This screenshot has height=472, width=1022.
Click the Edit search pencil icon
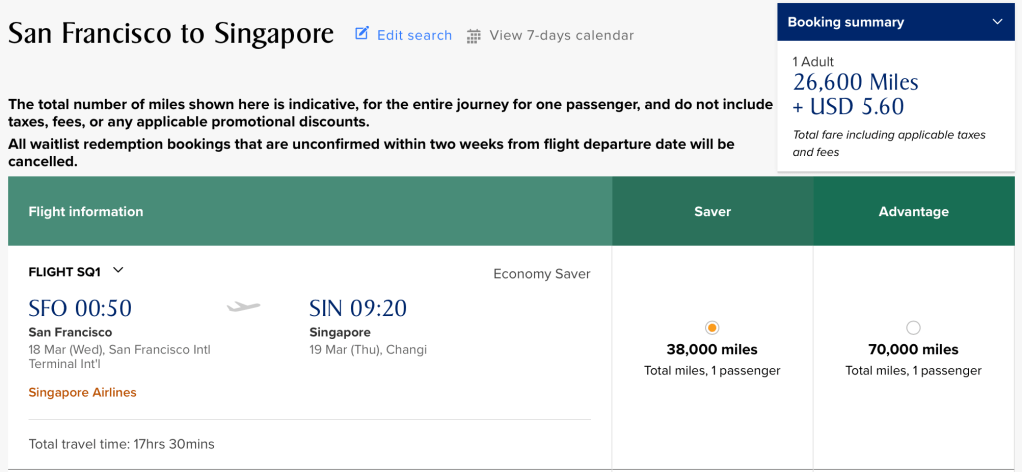(362, 34)
